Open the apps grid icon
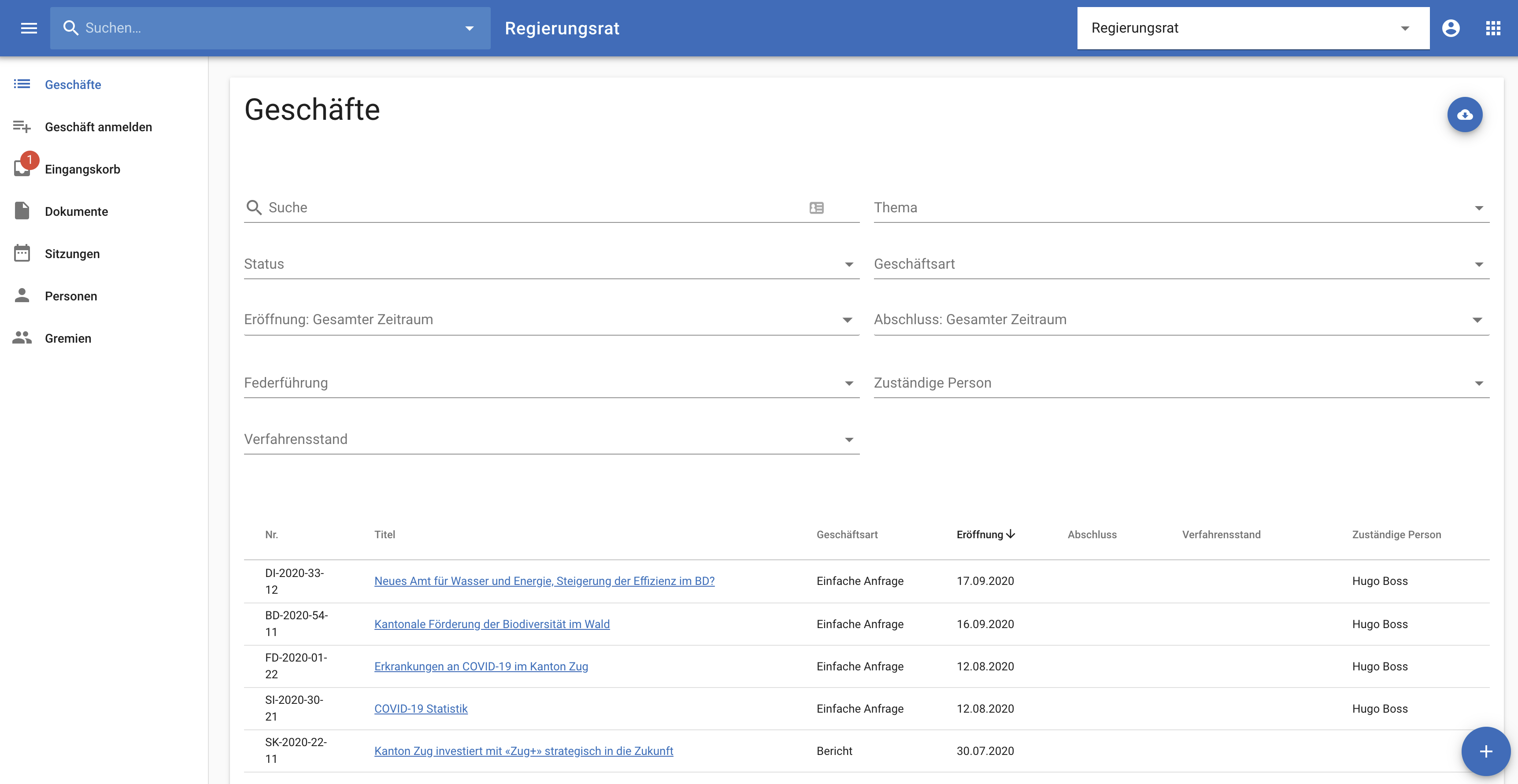1518x784 pixels. pos(1492,28)
